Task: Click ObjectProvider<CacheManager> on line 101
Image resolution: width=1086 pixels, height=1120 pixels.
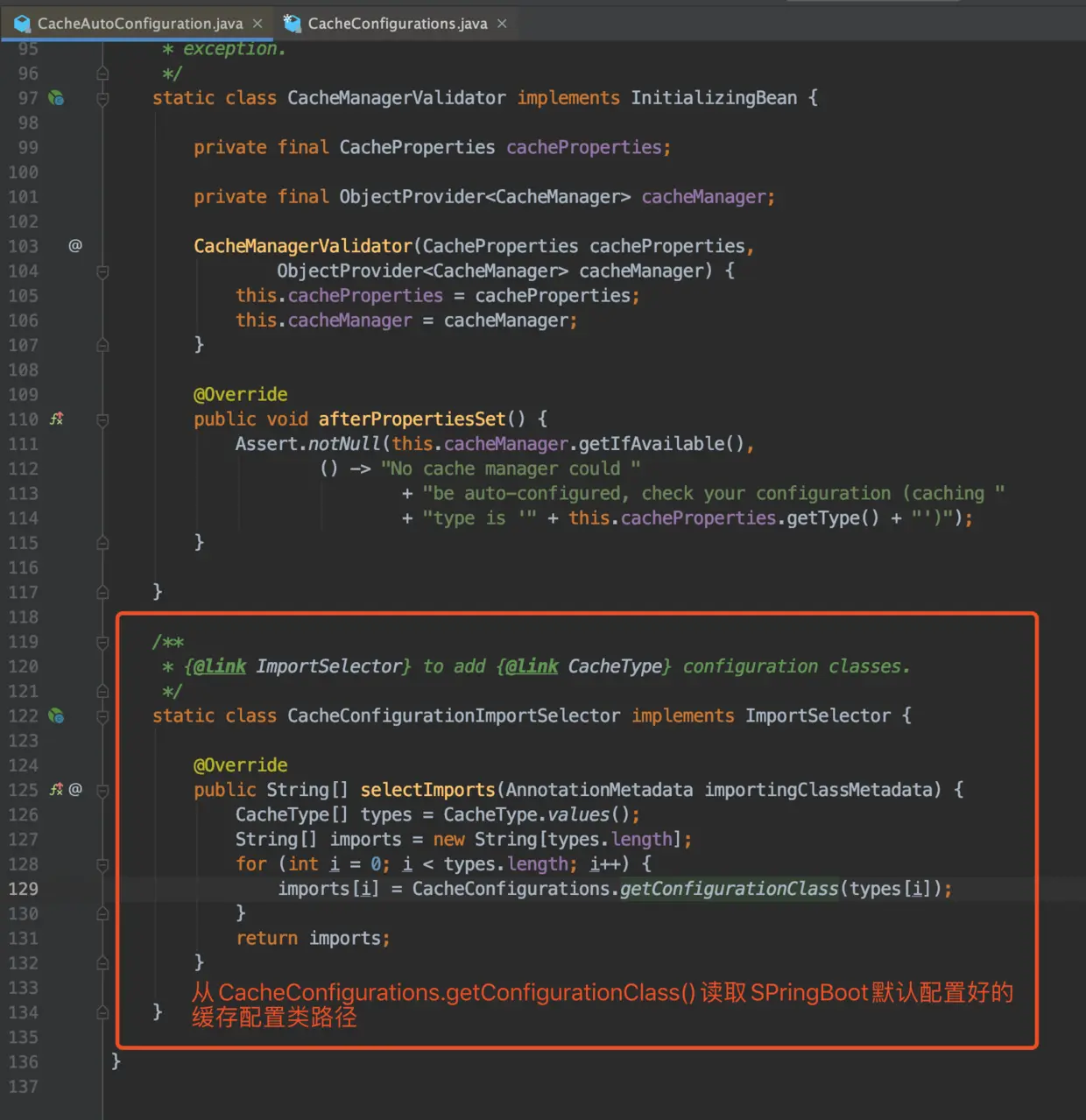Action: (484, 197)
